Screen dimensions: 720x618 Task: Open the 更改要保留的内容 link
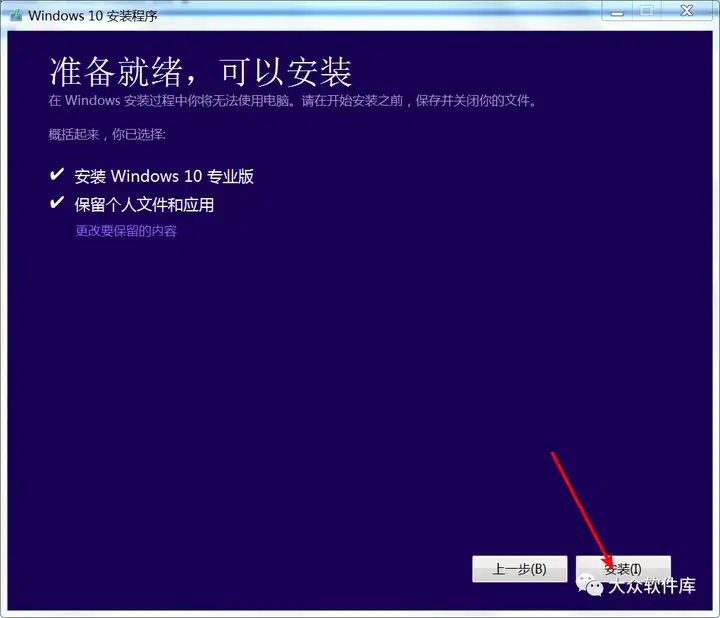click(x=126, y=230)
